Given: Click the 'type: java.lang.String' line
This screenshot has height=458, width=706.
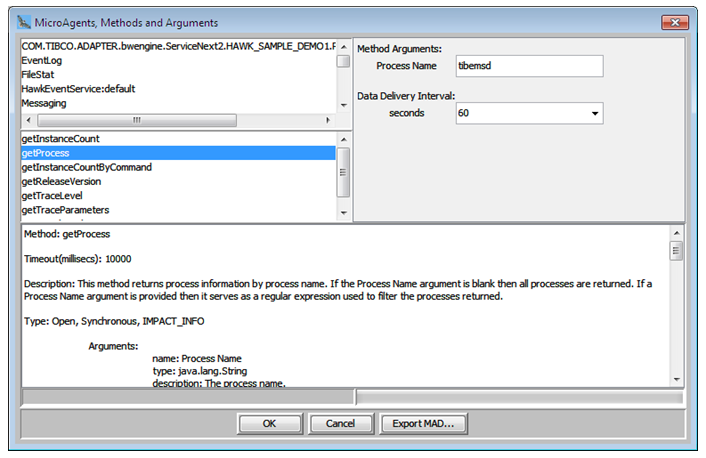Looking at the screenshot, I should pyautogui.click(x=200, y=371).
